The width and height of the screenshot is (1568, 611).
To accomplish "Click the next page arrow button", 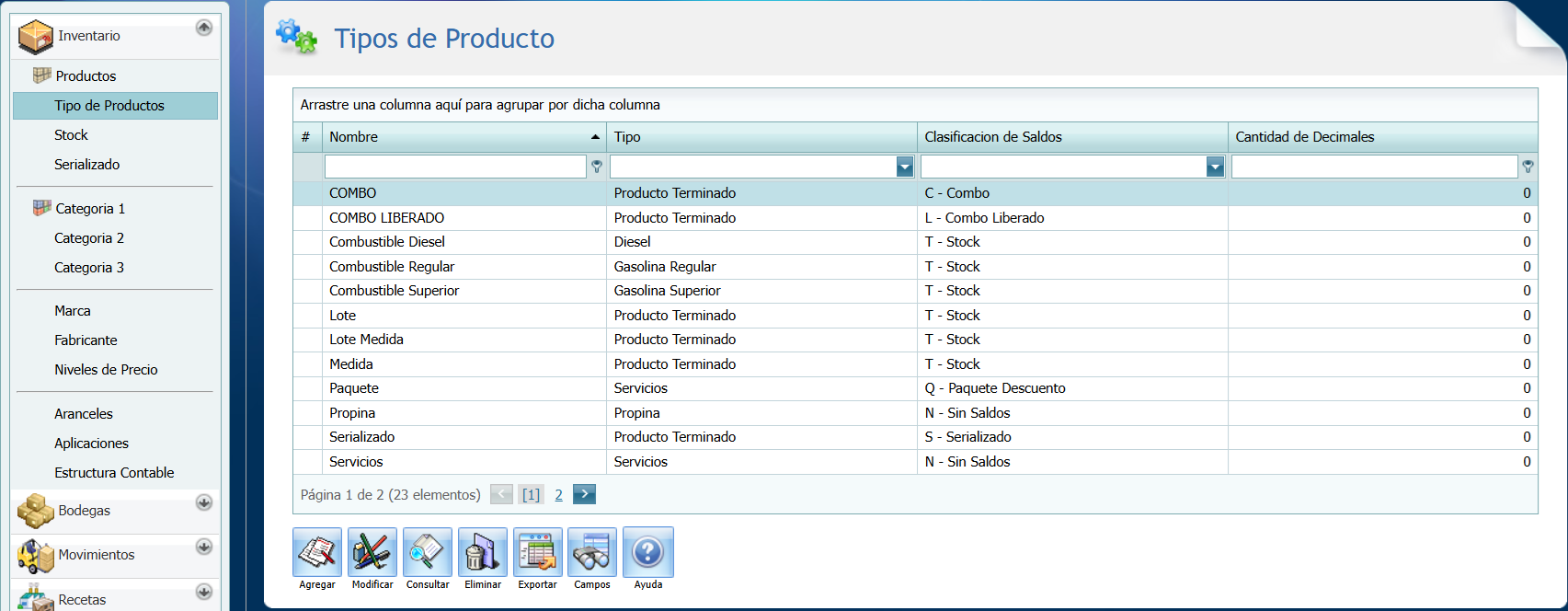I will pos(584,494).
